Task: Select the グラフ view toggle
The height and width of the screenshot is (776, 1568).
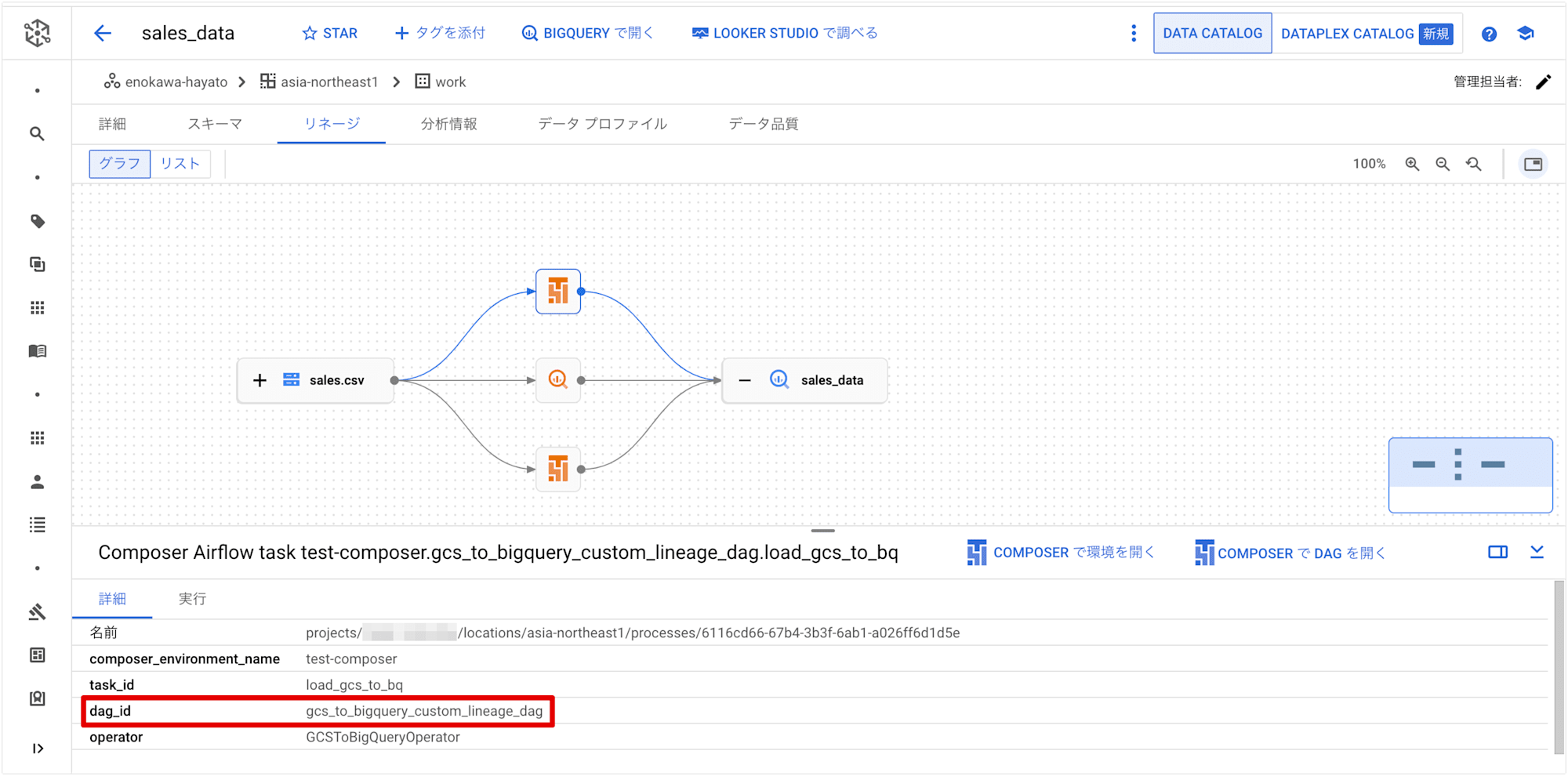Action: [x=119, y=163]
